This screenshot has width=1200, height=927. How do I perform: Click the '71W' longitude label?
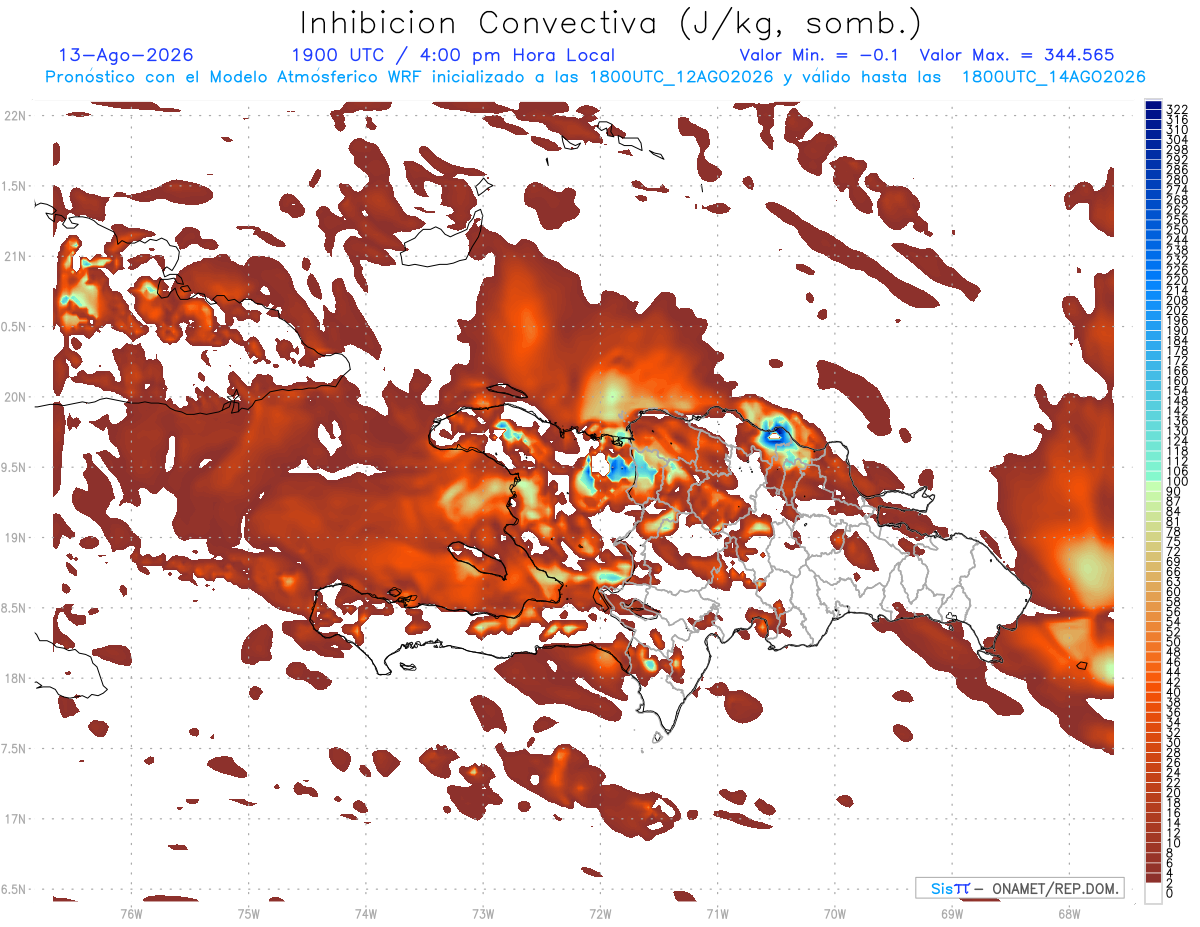point(717,914)
